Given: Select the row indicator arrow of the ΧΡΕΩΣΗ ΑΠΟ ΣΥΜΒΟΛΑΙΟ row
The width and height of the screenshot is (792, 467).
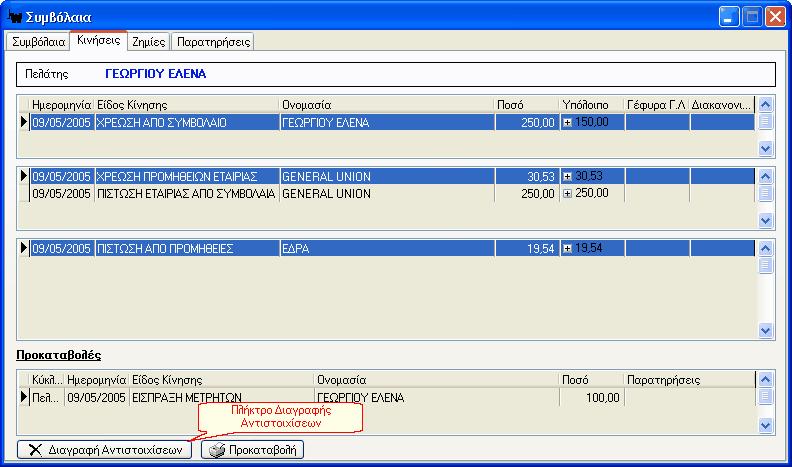Looking at the screenshot, I should 24,122.
